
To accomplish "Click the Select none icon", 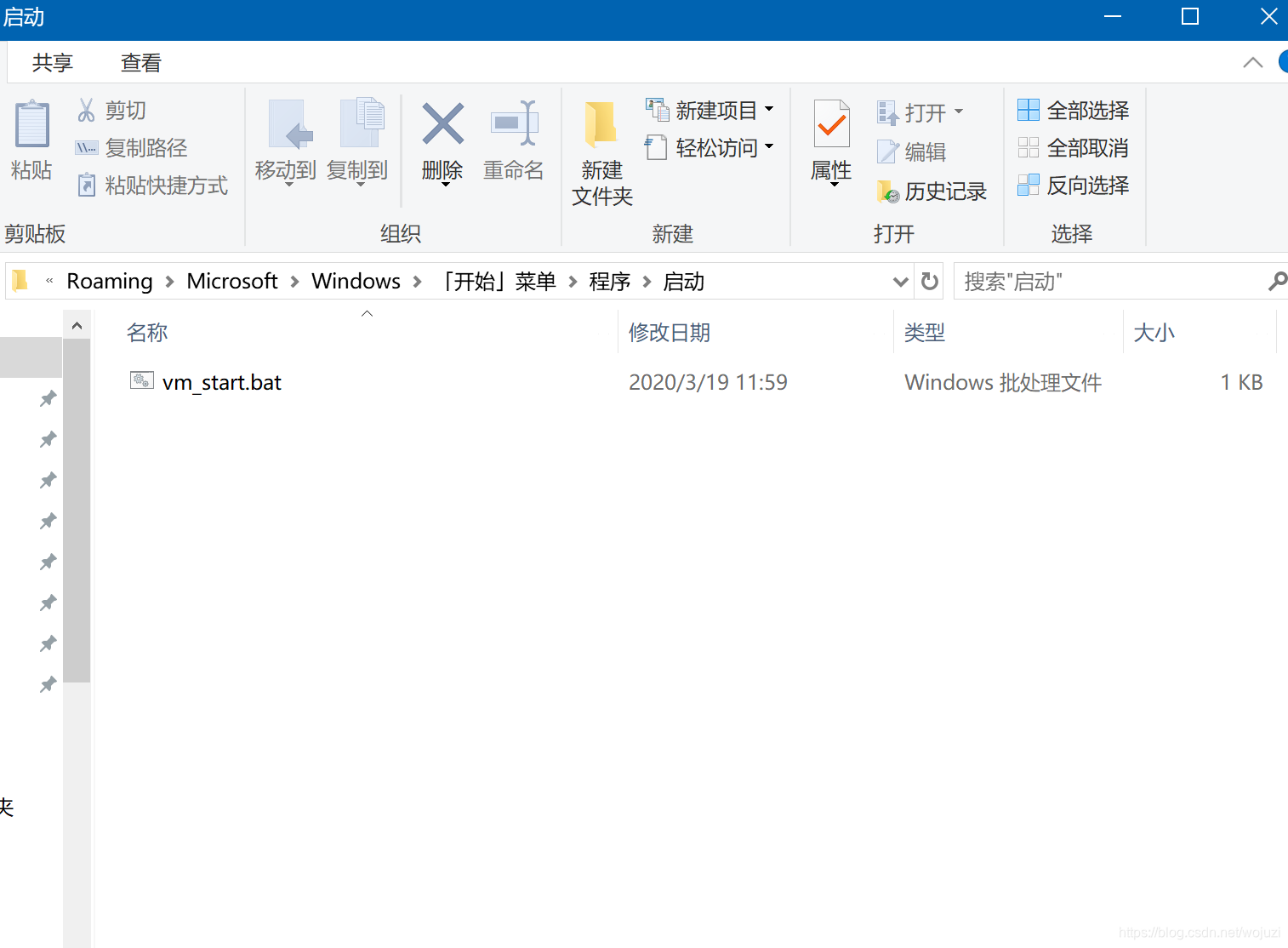I will point(1029,147).
